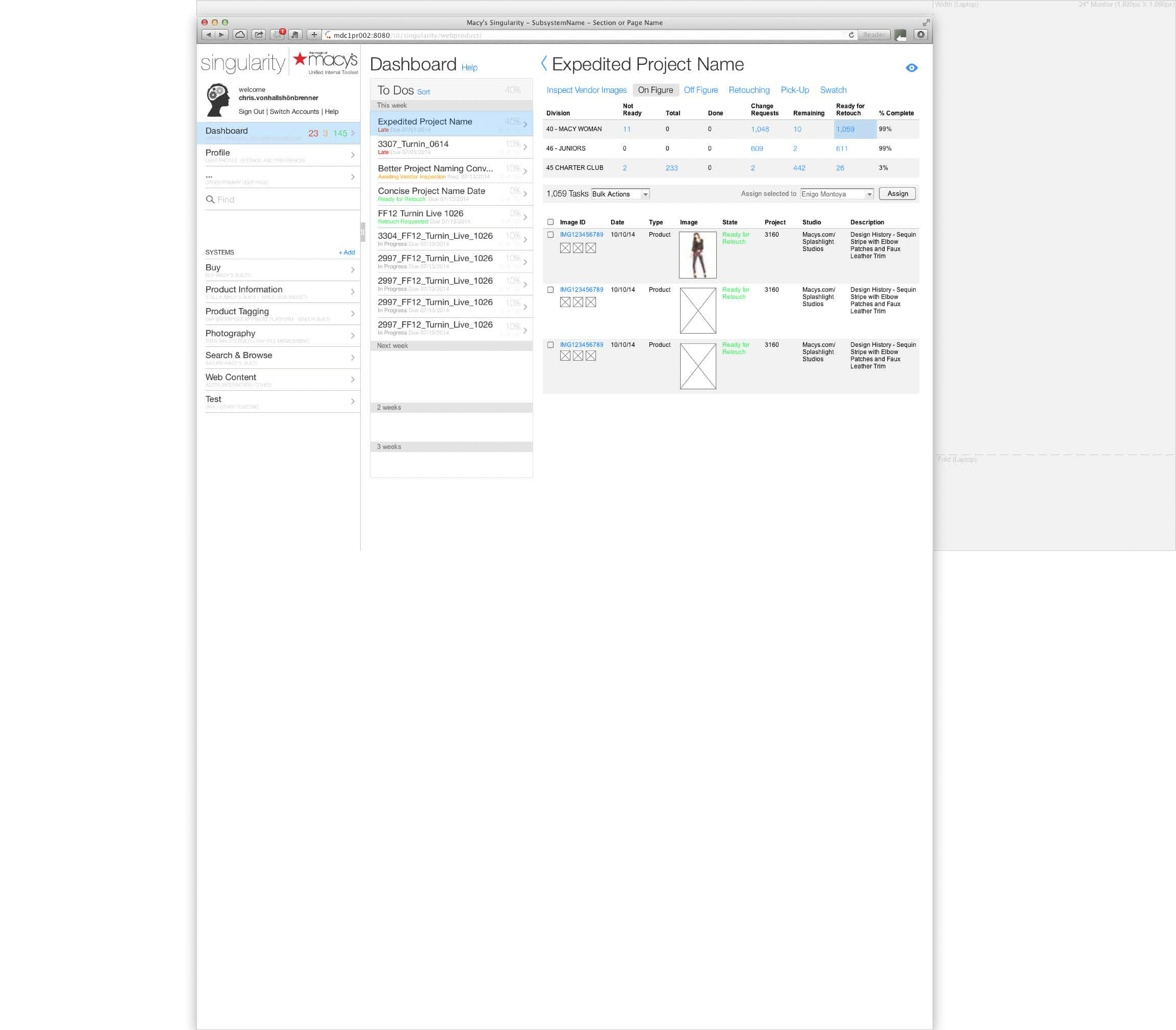This screenshot has height=1030, width=1176.
Task: Click back chevron beside Expedited Project Name
Action: tap(544, 64)
